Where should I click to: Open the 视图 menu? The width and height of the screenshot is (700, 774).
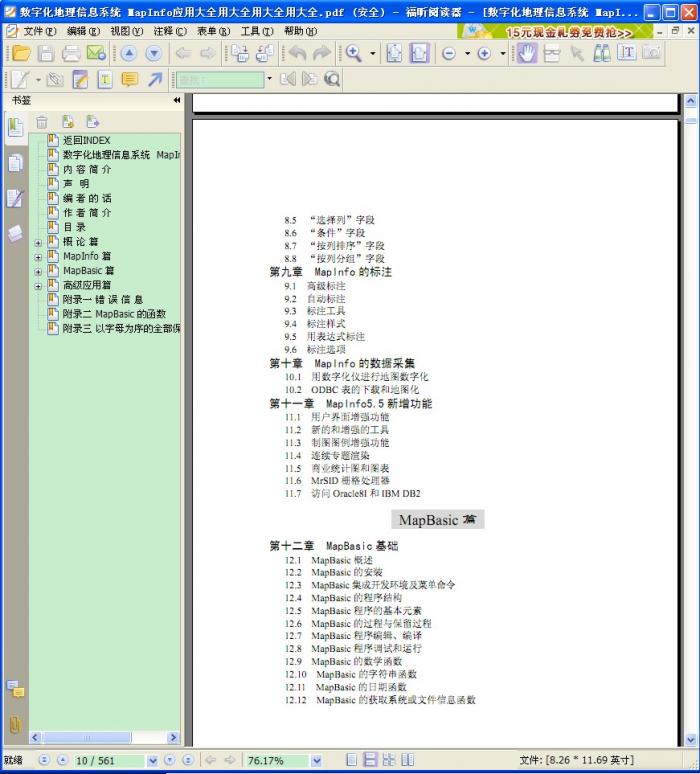pyautogui.click(x=126, y=31)
